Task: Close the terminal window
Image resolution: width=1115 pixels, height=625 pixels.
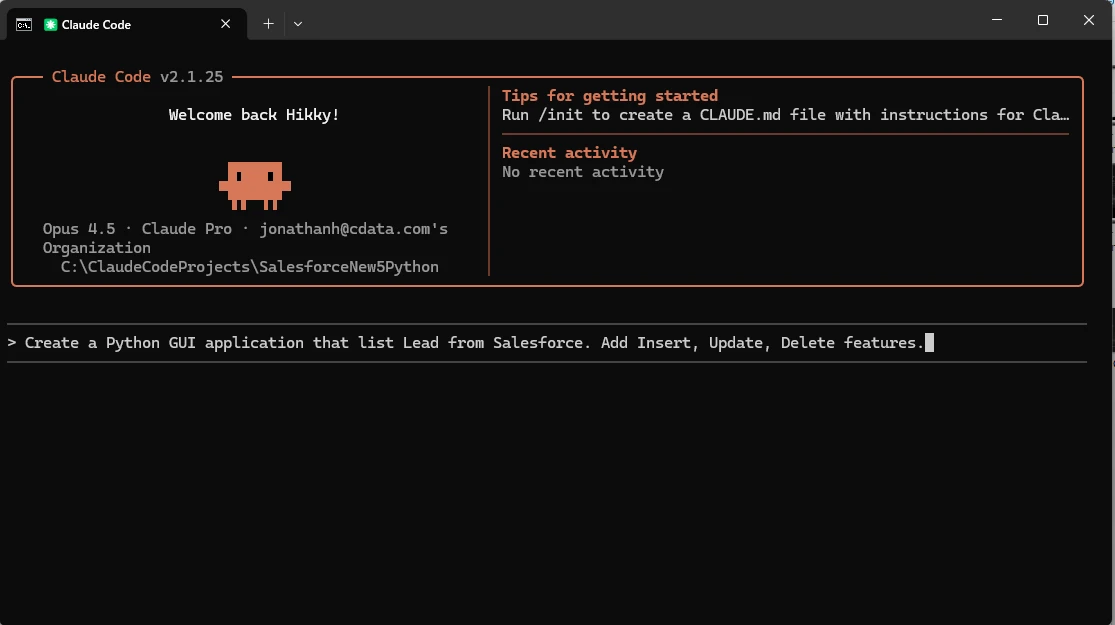Action: (x=1089, y=20)
